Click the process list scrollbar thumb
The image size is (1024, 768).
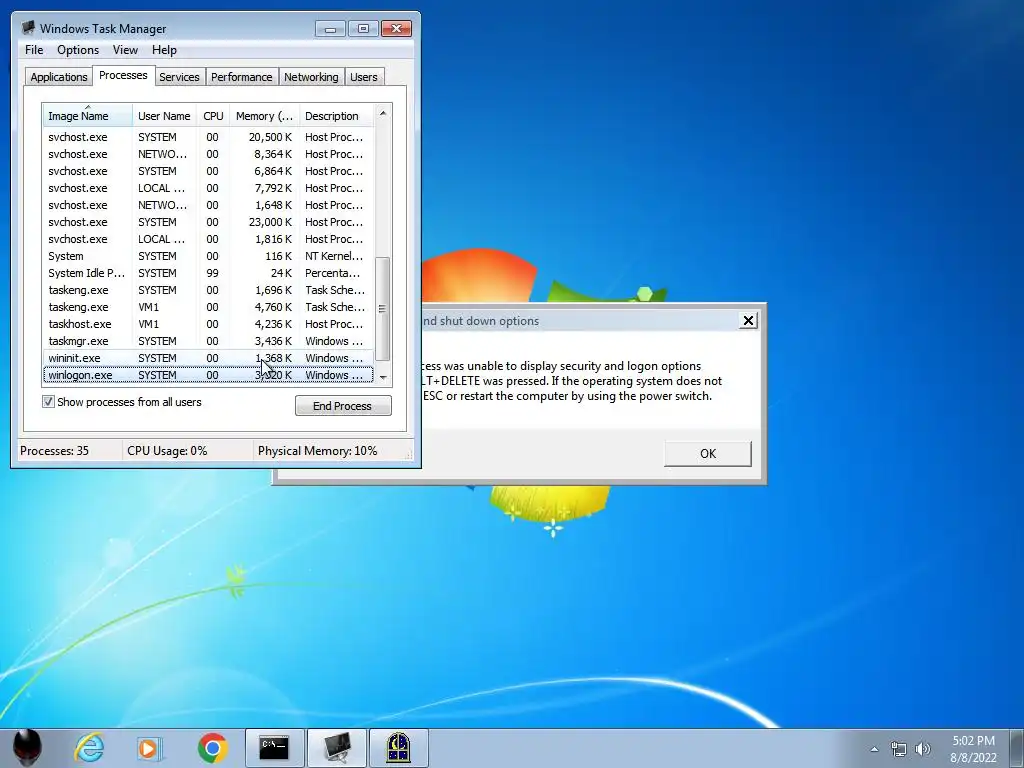383,308
